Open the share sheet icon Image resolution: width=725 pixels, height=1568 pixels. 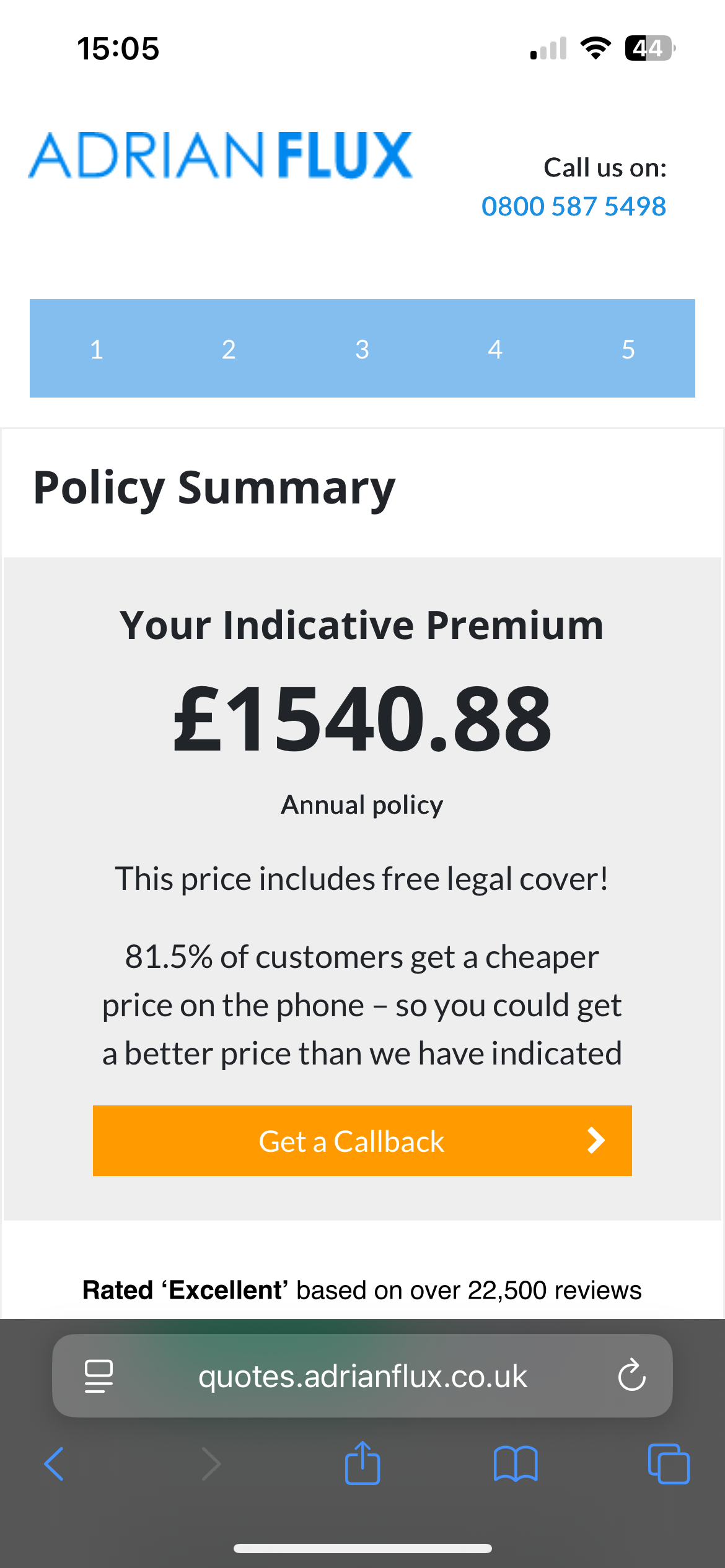tap(362, 1463)
